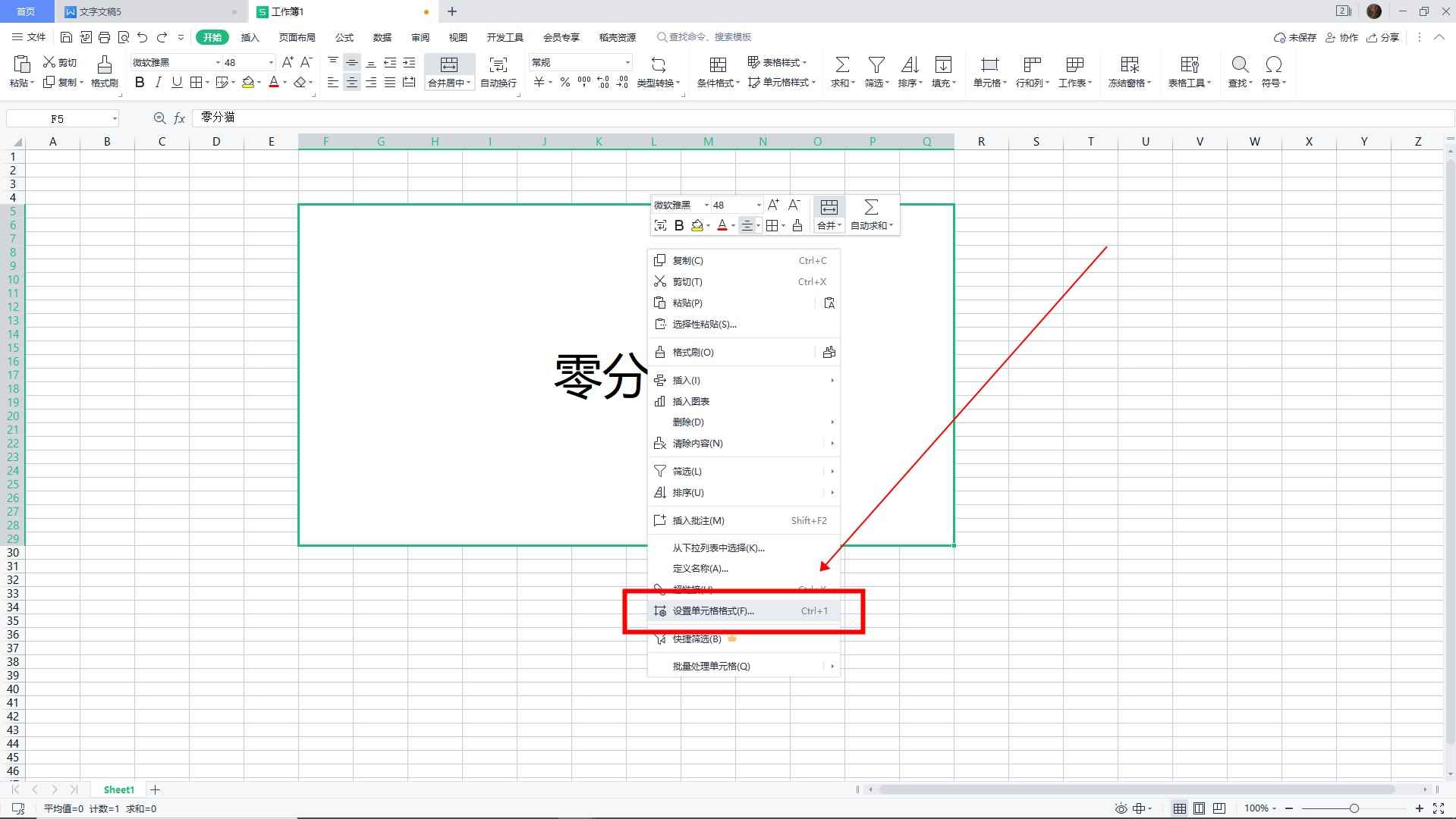Select the page layout view icon in status bar
This screenshot has width=1456, height=819.
coord(1199,808)
